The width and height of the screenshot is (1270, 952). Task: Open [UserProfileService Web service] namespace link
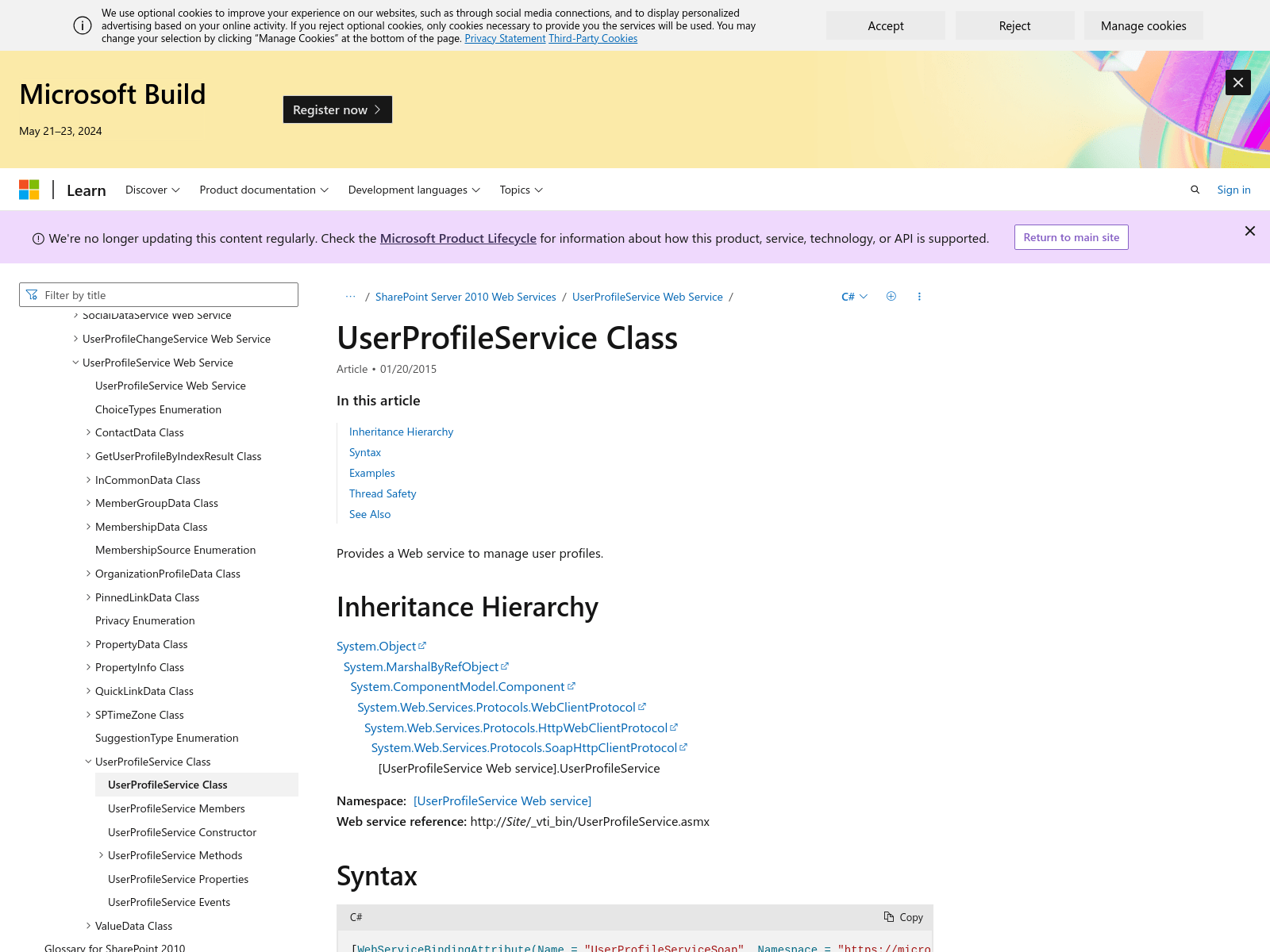(x=502, y=800)
